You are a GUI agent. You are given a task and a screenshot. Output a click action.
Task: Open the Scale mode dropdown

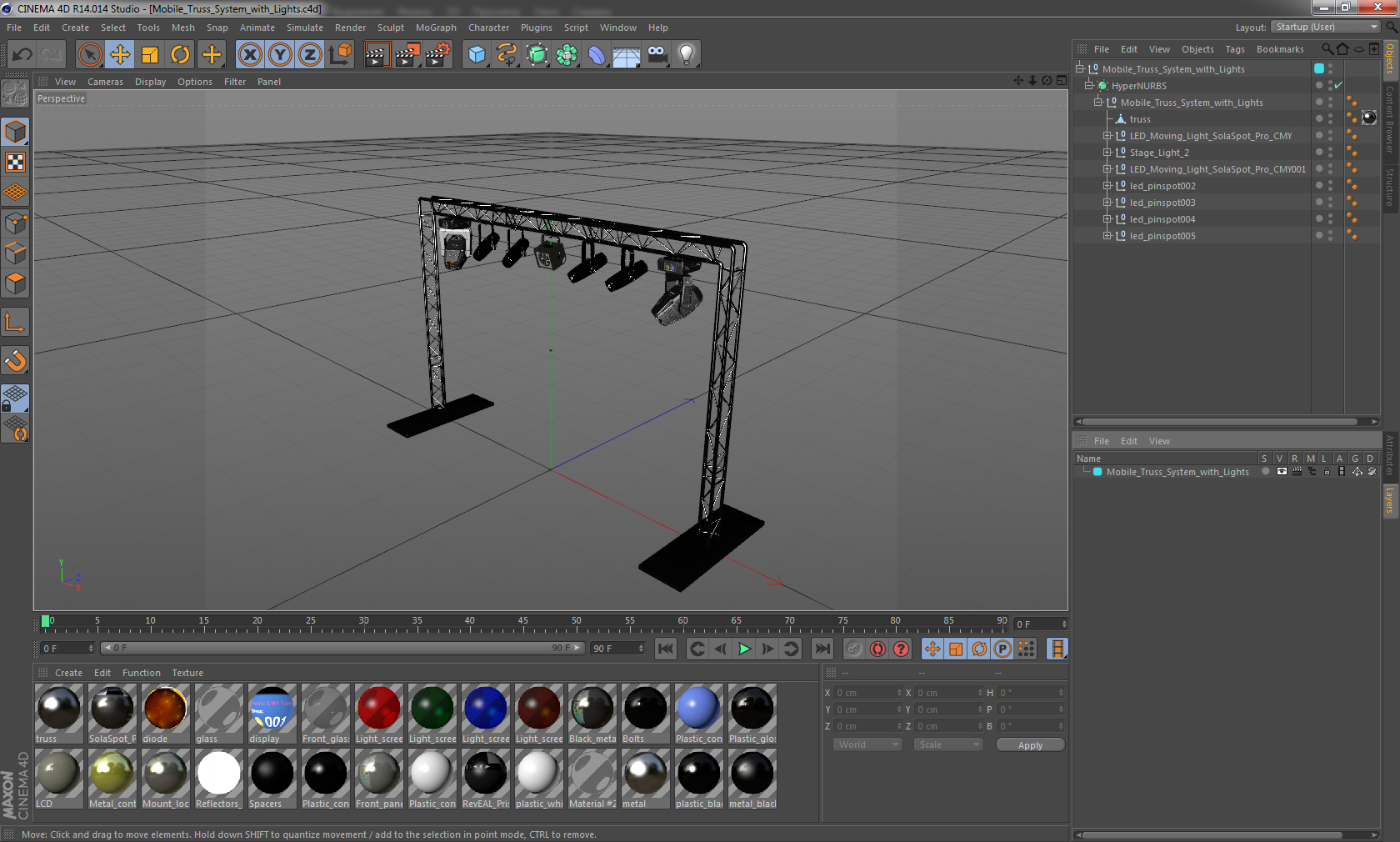[x=948, y=744]
